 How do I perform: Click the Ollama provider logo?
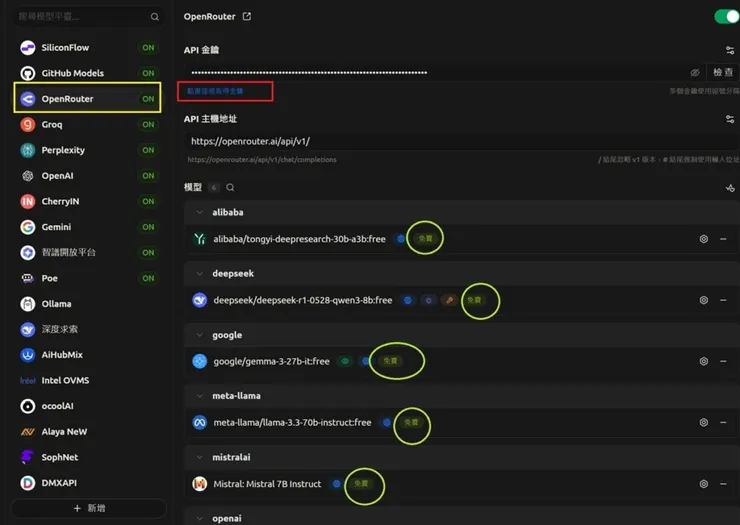click(x=28, y=304)
